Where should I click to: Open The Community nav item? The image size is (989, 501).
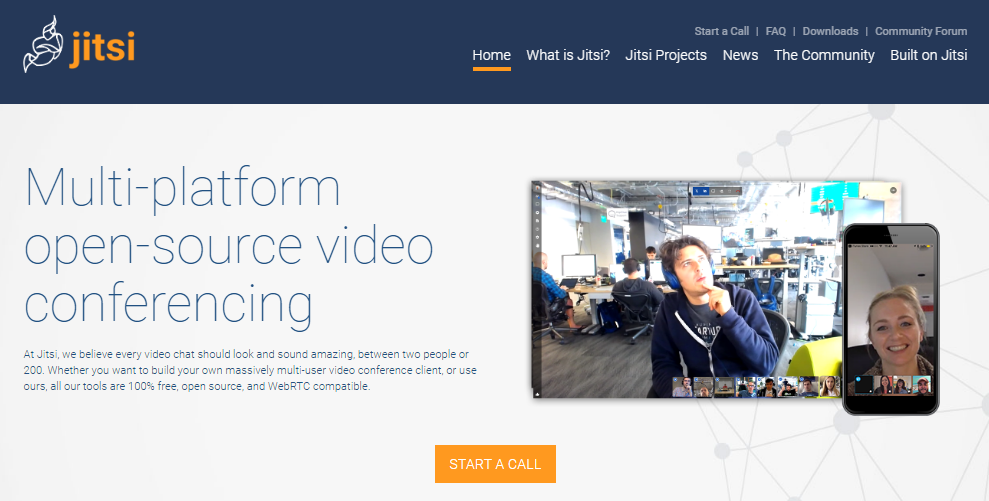824,55
